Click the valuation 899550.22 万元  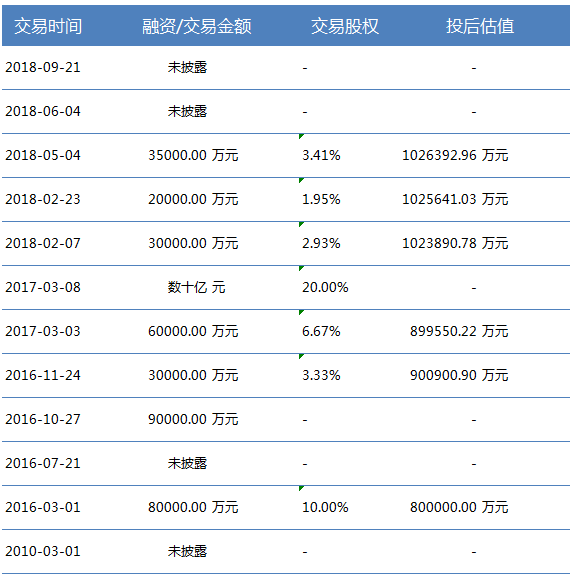(459, 331)
